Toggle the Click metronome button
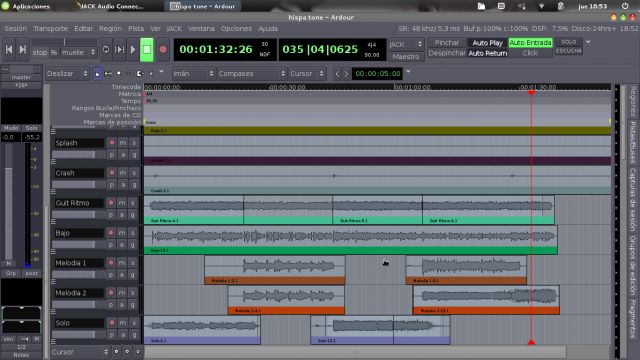 click(x=530, y=53)
